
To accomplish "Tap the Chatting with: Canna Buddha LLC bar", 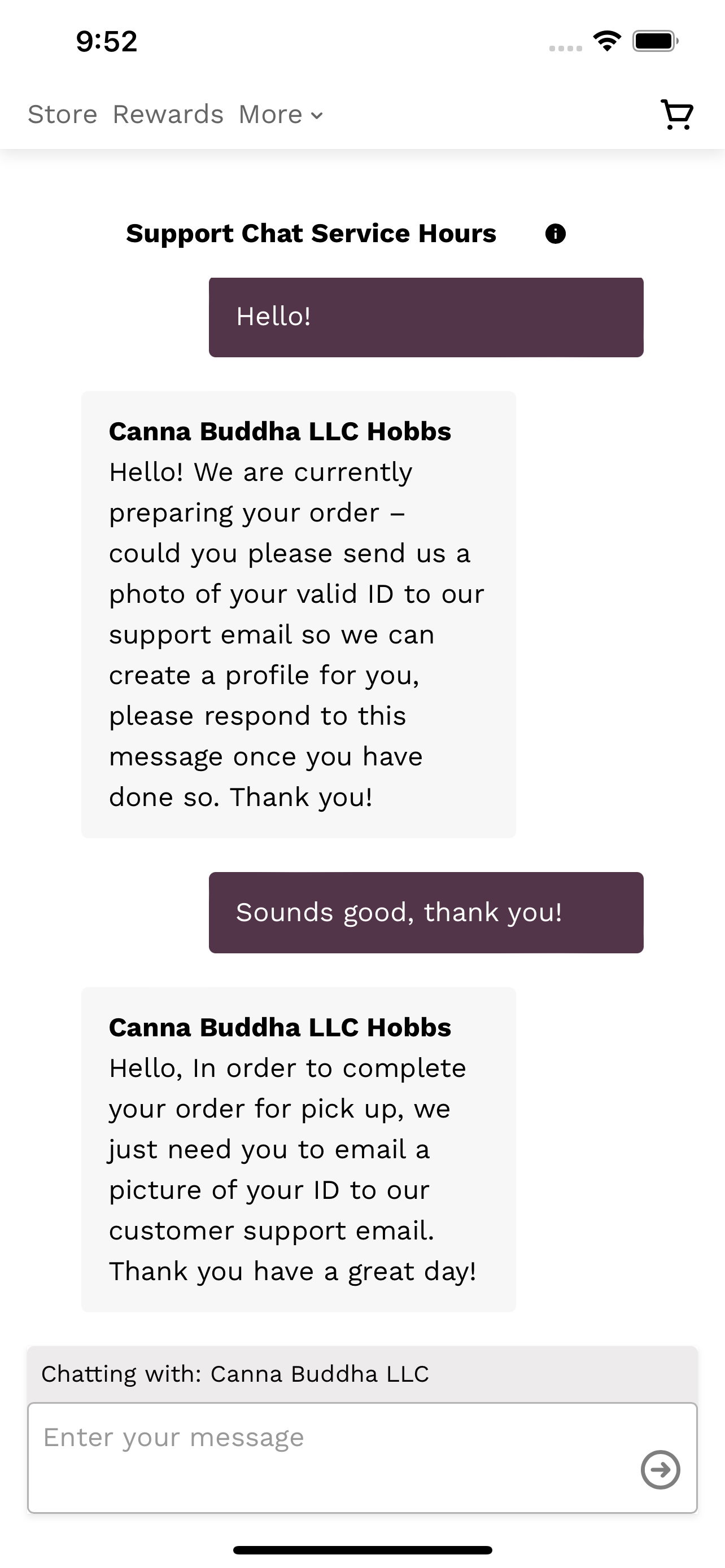I will point(362,1374).
